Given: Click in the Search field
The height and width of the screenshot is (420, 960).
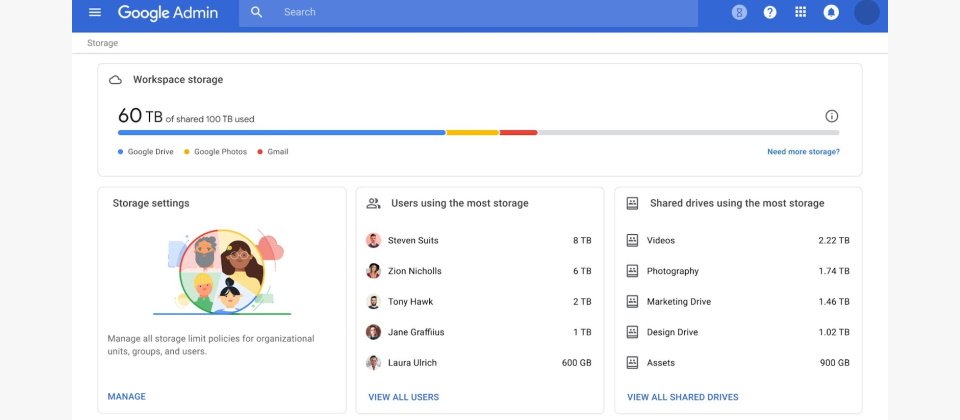Looking at the screenshot, I should [468, 12].
